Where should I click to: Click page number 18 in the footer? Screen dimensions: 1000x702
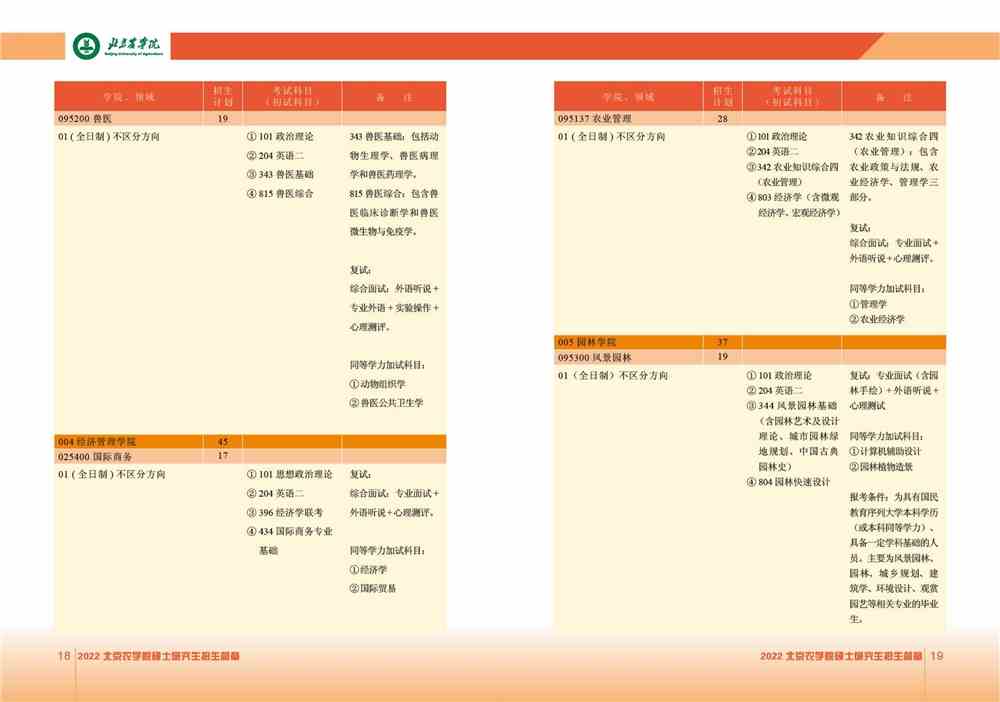[64, 655]
